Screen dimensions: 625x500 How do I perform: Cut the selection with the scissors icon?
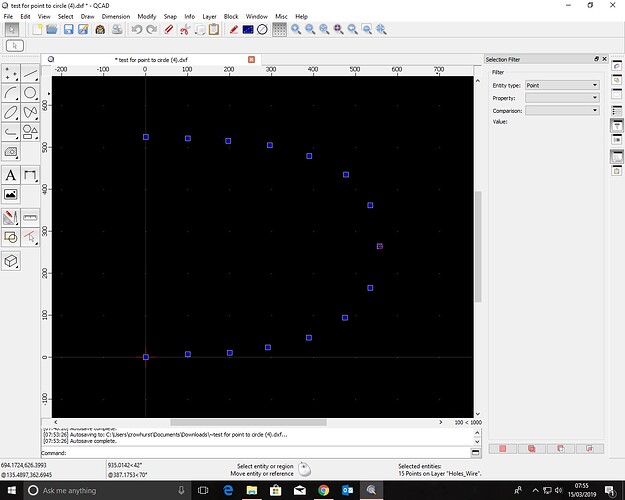(185, 30)
